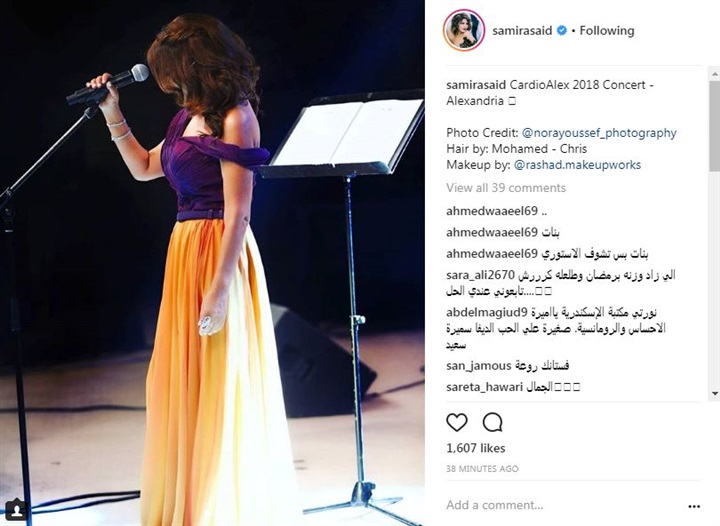Click scrollbar down arrow in comments
720x526 pixels.
pos(714,393)
